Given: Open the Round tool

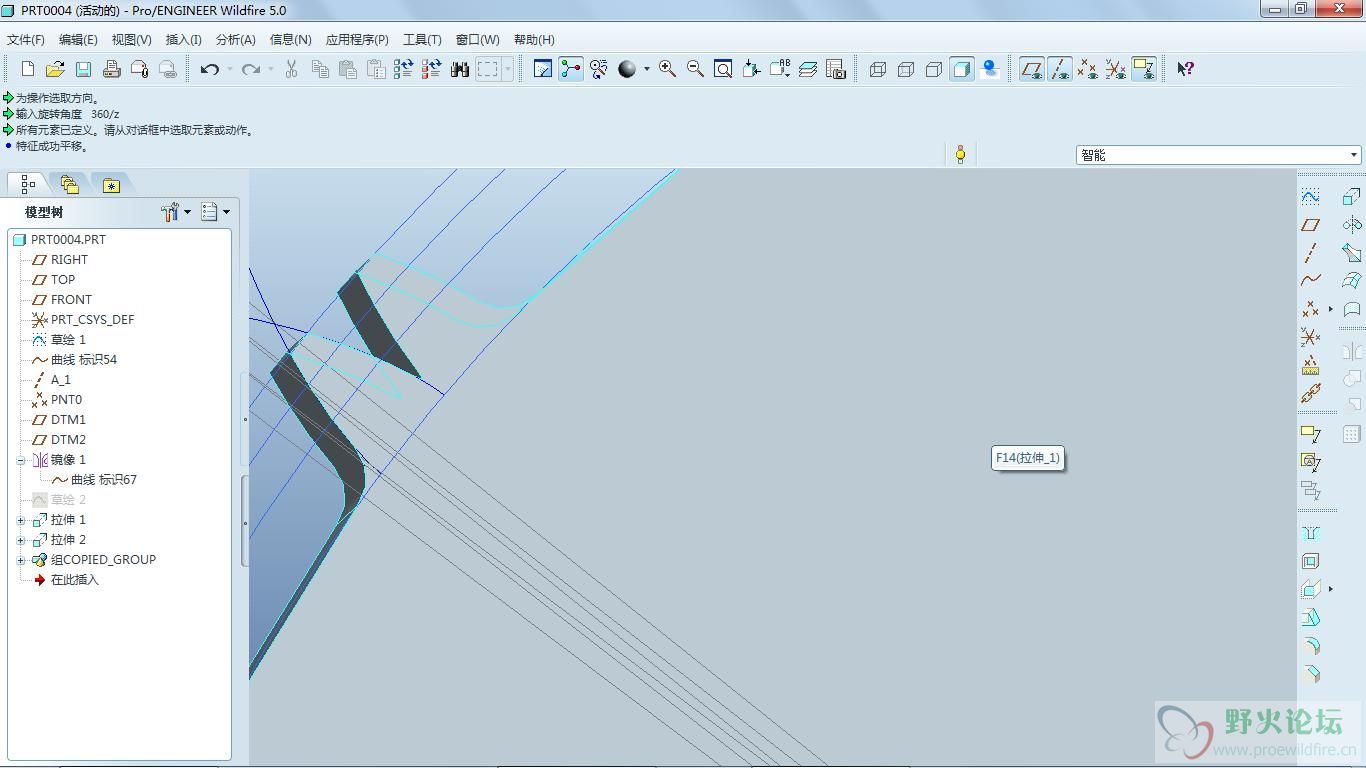Looking at the screenshot, I should coord(1311,645).
